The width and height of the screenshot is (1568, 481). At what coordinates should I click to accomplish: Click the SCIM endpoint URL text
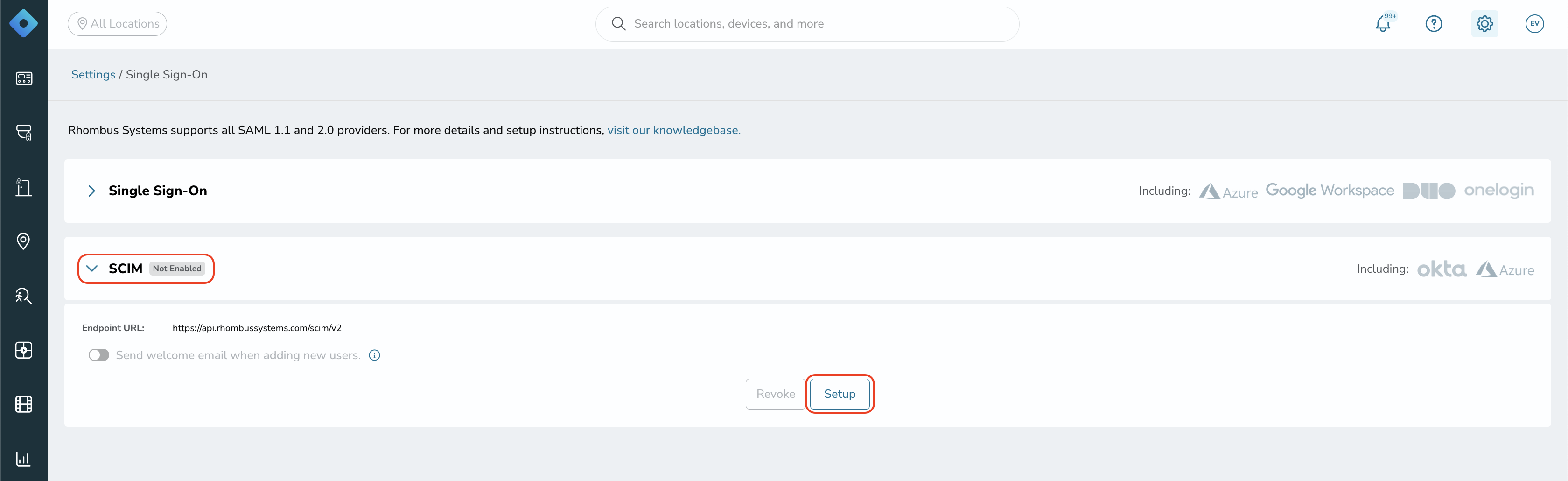[257, 327]
